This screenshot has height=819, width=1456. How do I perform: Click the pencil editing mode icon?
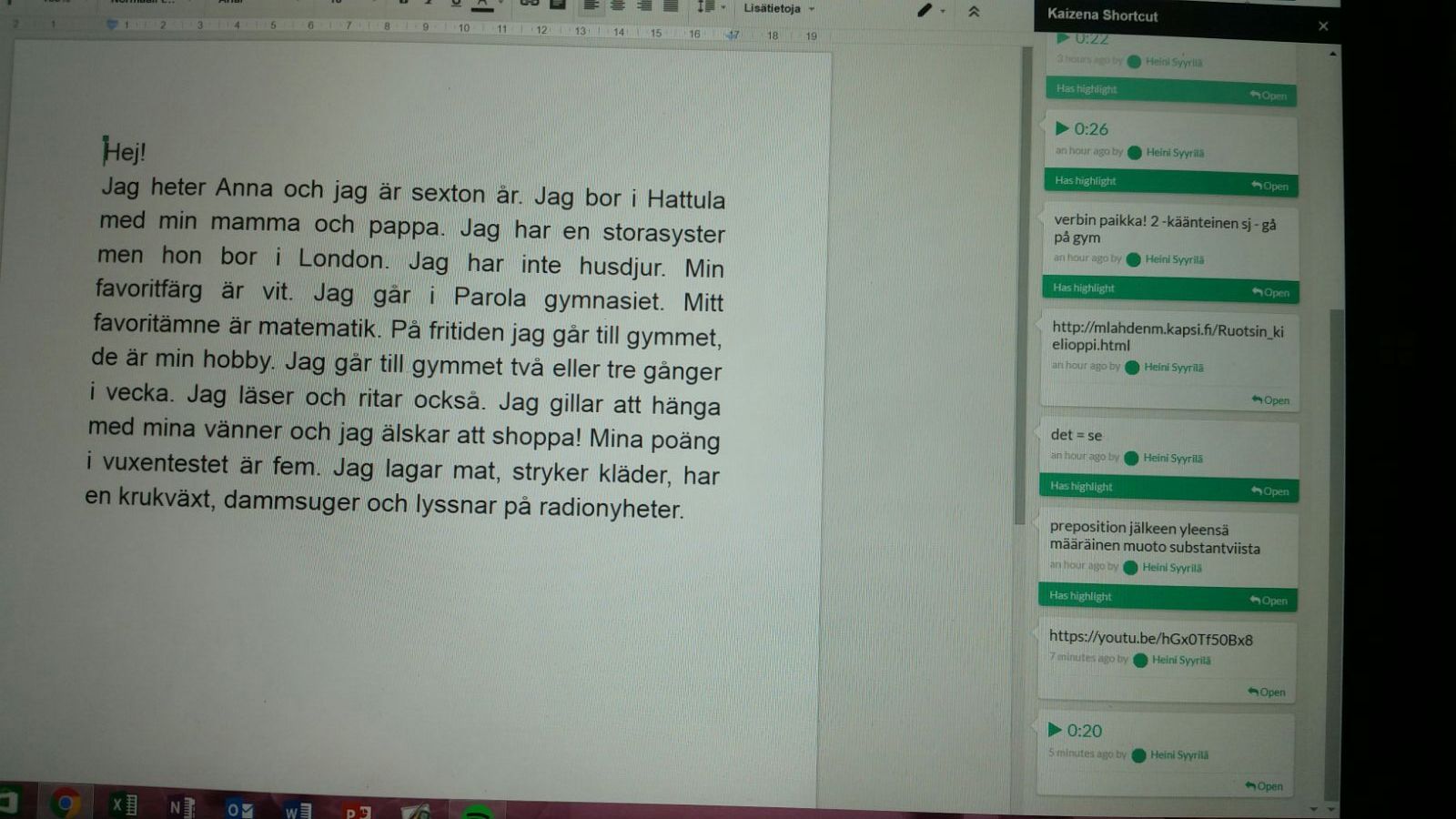925,10
